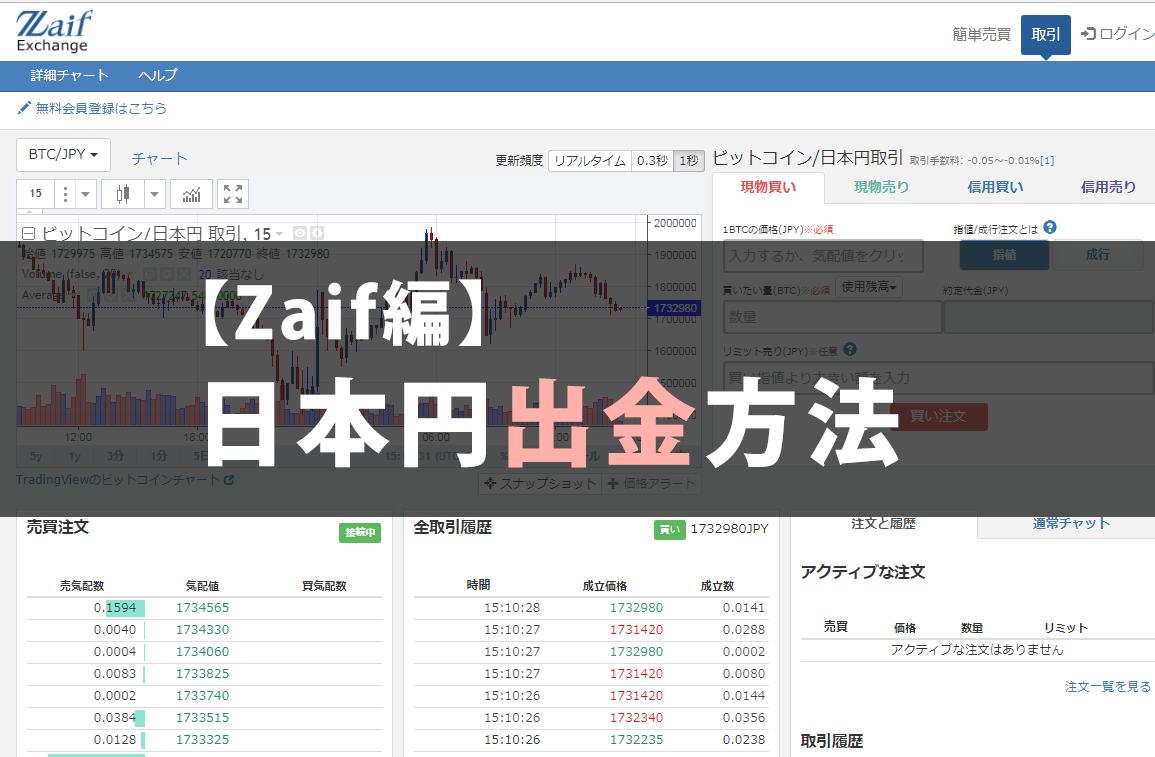
Task: Switch to the 現物買い tab
Action: pos(768,187)
